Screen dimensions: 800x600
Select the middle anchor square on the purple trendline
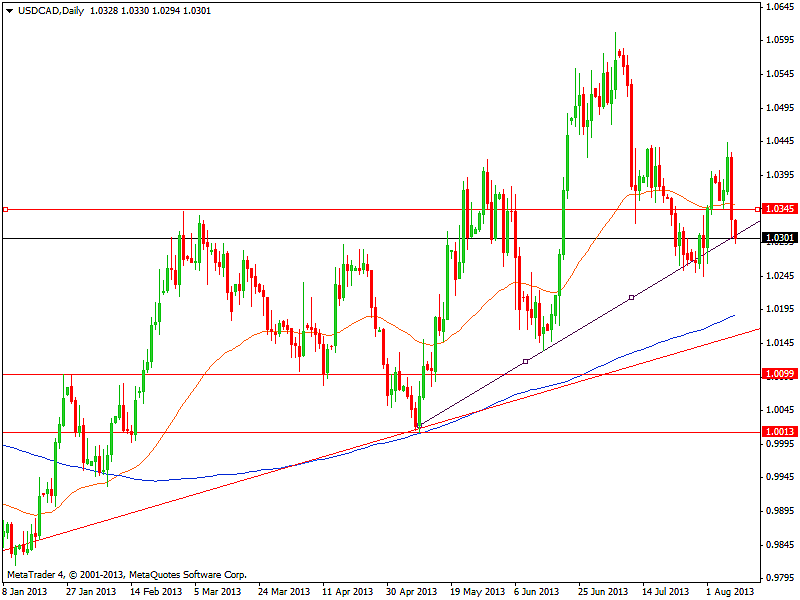(526, 361)
